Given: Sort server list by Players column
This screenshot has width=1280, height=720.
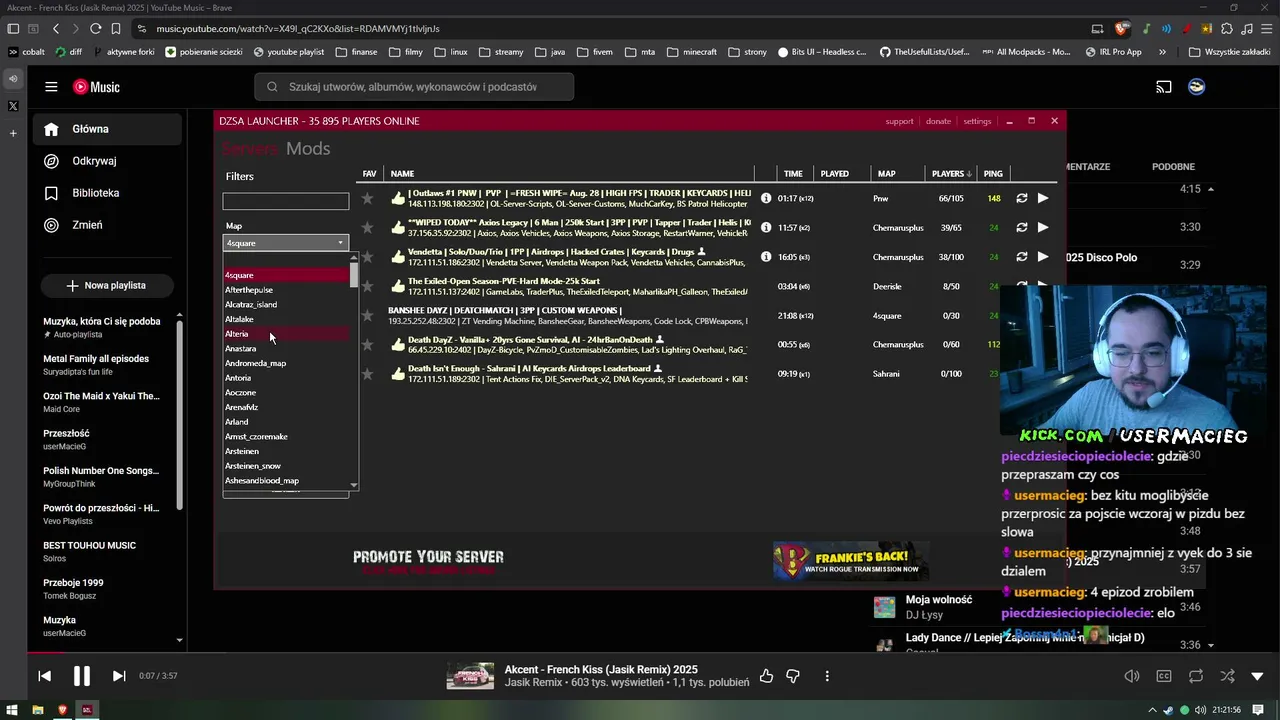Looking at the screenshot, I should point(951,174).
